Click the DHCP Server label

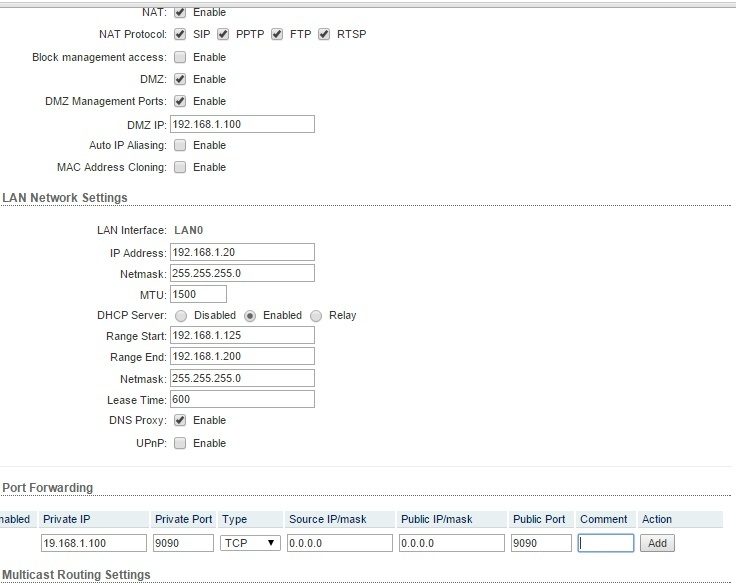point(132,315)
